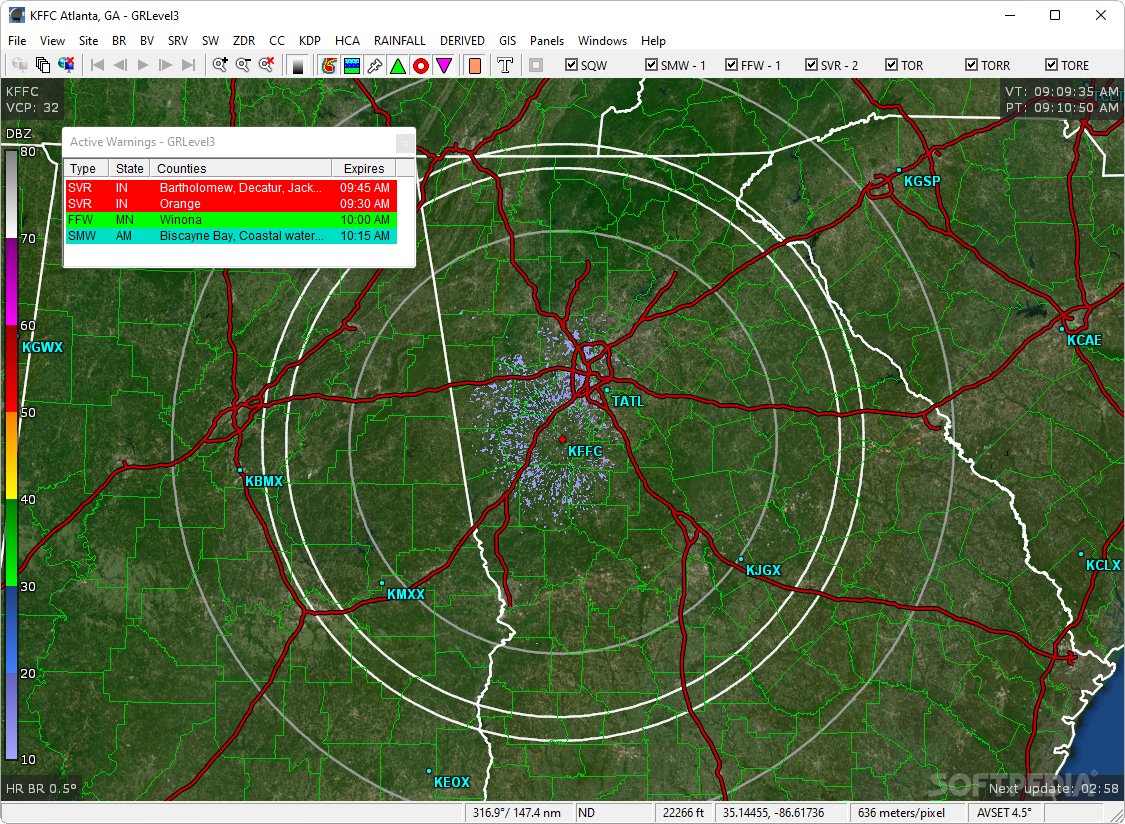This screenshot has width=1125, height=824.
Task: Click the KFFC red radar site marker
Action: (x=562, y=439)
